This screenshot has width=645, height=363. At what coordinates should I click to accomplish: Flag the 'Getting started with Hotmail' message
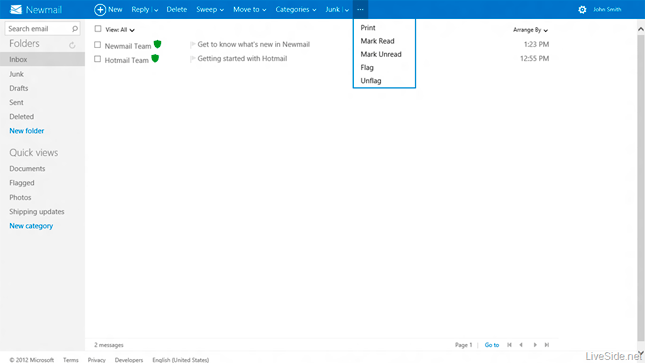tap(192, 59)
